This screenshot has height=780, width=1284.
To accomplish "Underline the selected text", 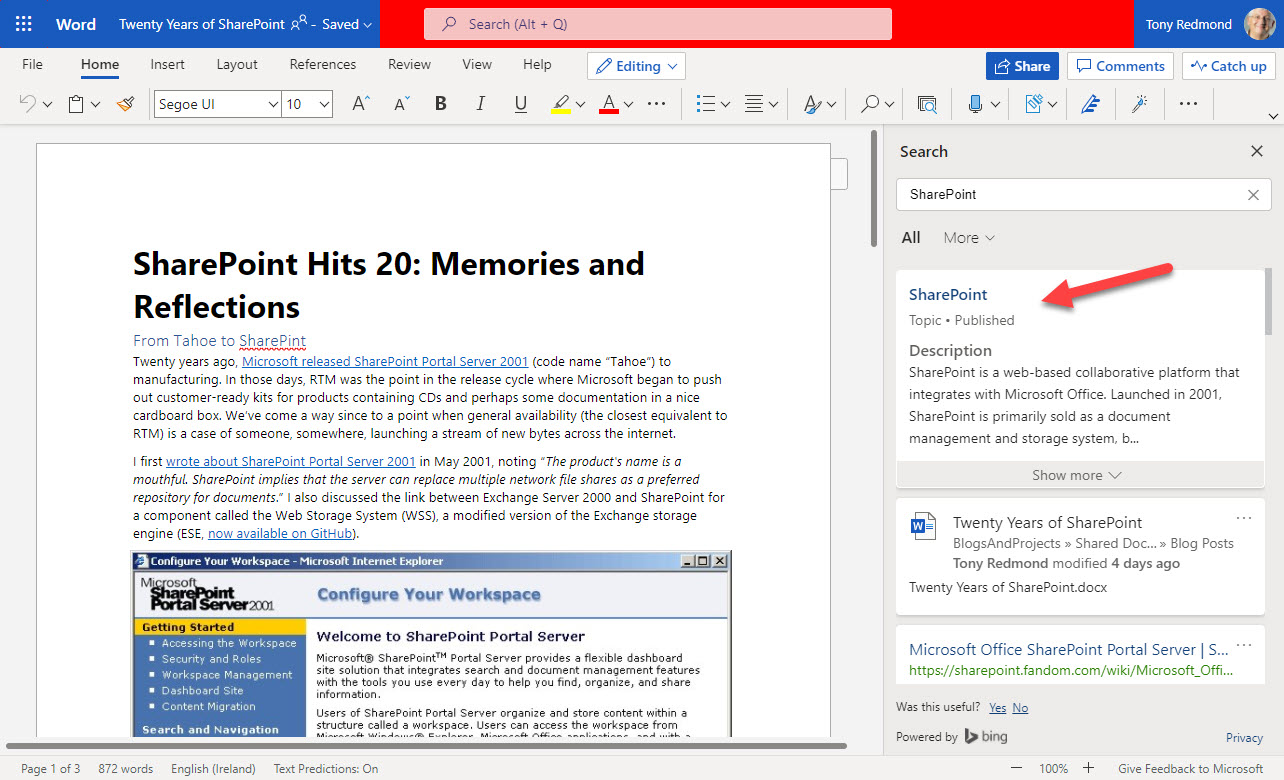I will pos(520,103).
